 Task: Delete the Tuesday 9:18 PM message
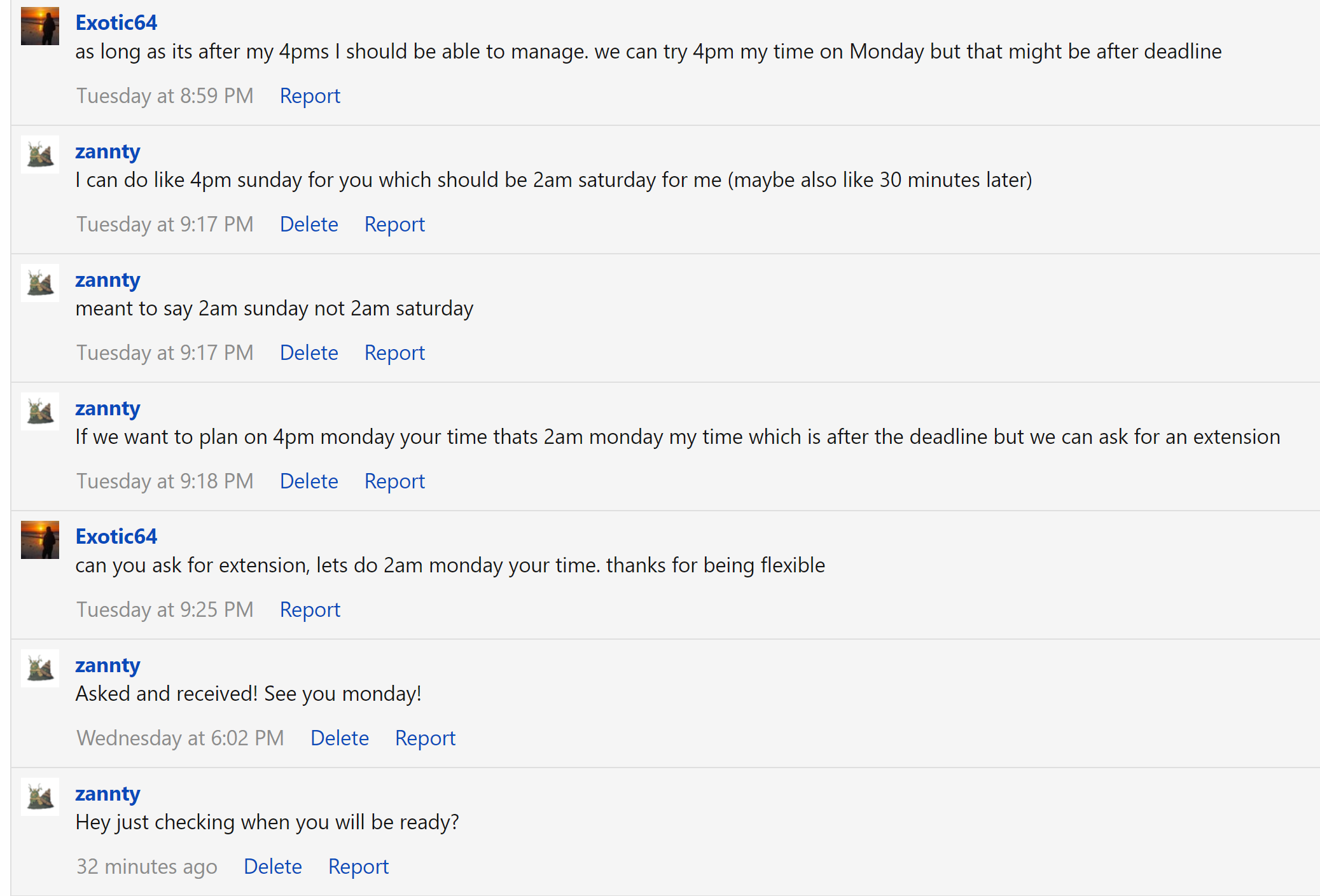pos(309,481)
